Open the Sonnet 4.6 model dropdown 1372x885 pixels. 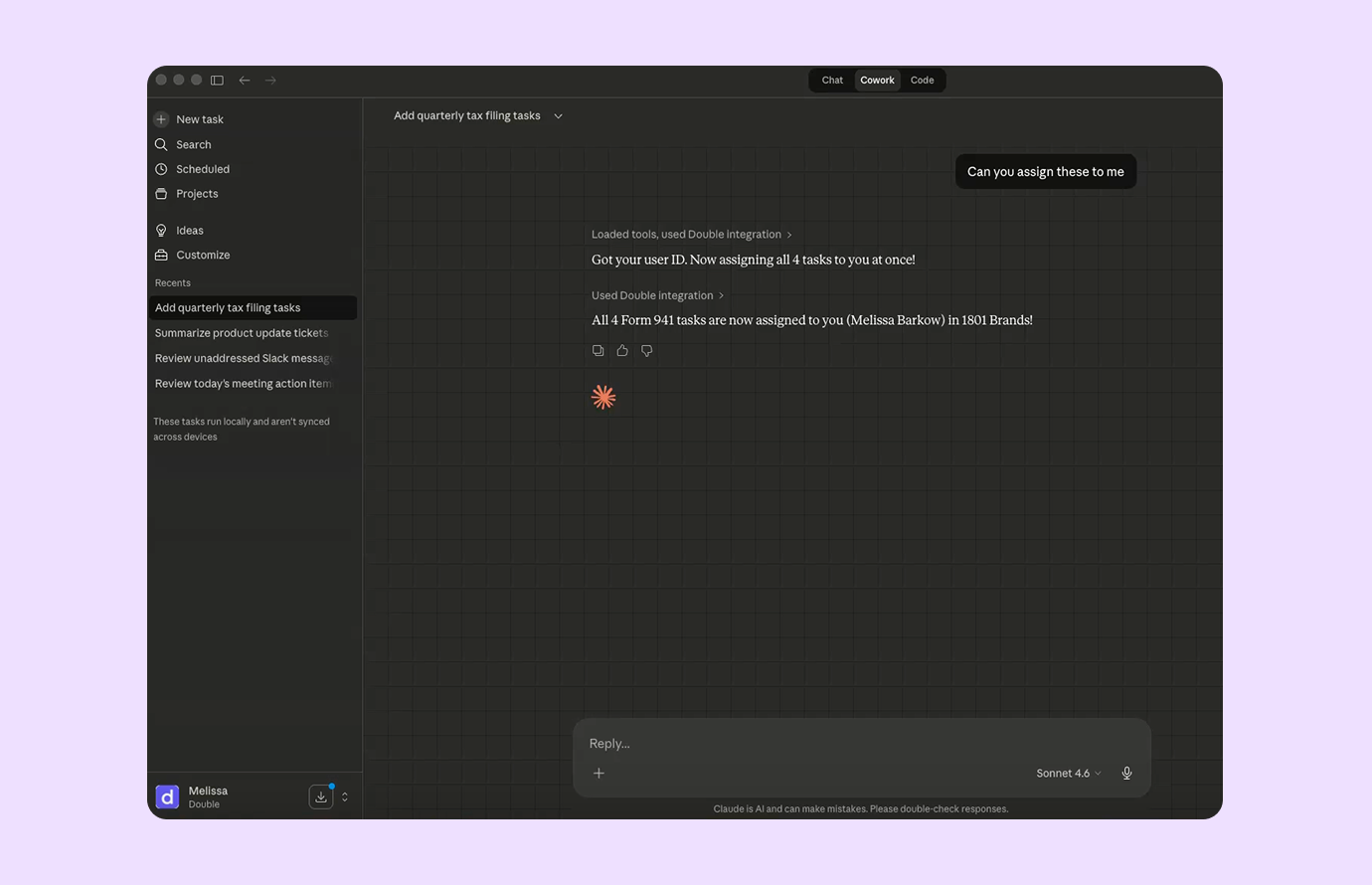(x=1068, y=774)
